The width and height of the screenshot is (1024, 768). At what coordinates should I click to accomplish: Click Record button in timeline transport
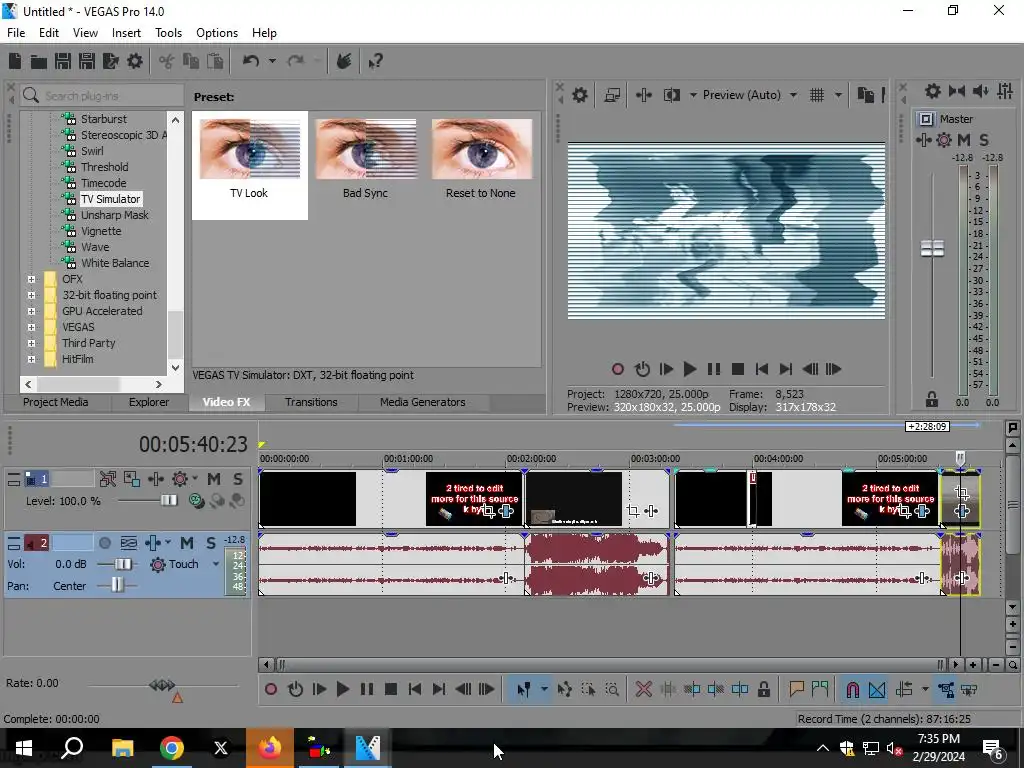tap(271, 690)
